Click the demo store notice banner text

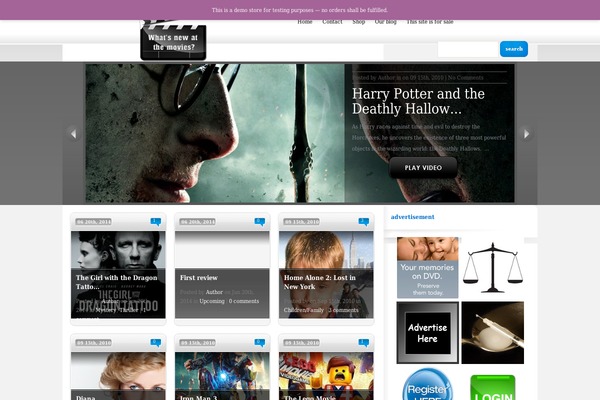(300, 10)
